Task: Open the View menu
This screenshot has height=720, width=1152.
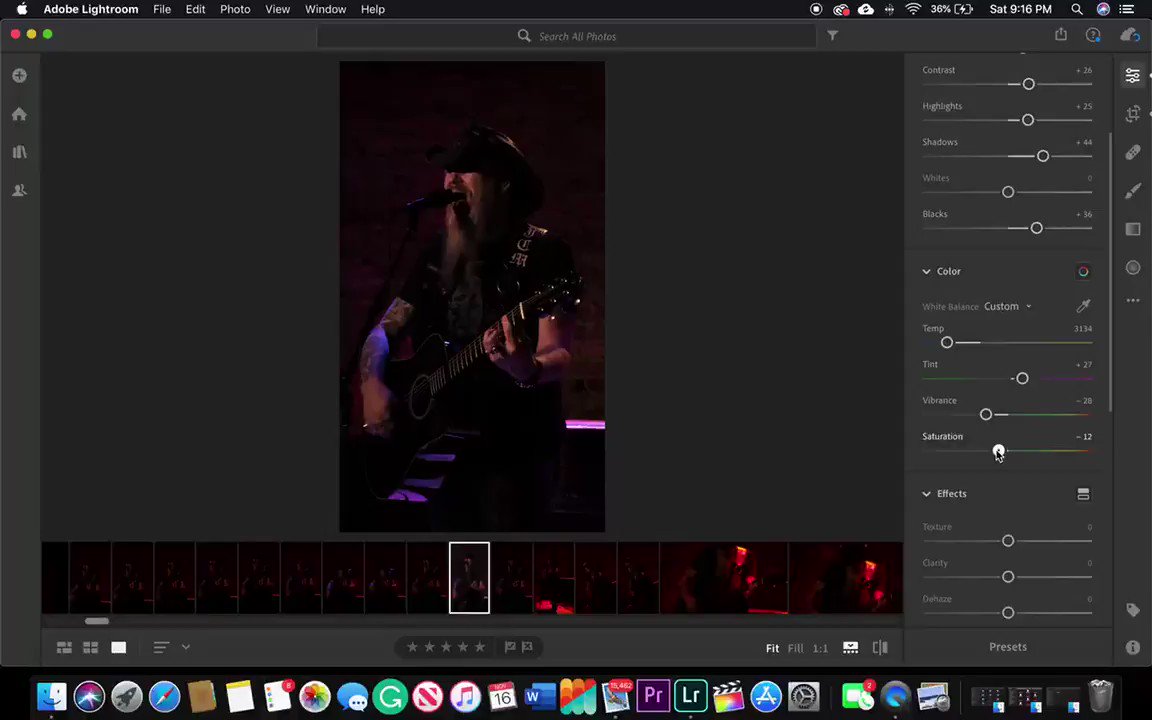Action: point(277,10)
